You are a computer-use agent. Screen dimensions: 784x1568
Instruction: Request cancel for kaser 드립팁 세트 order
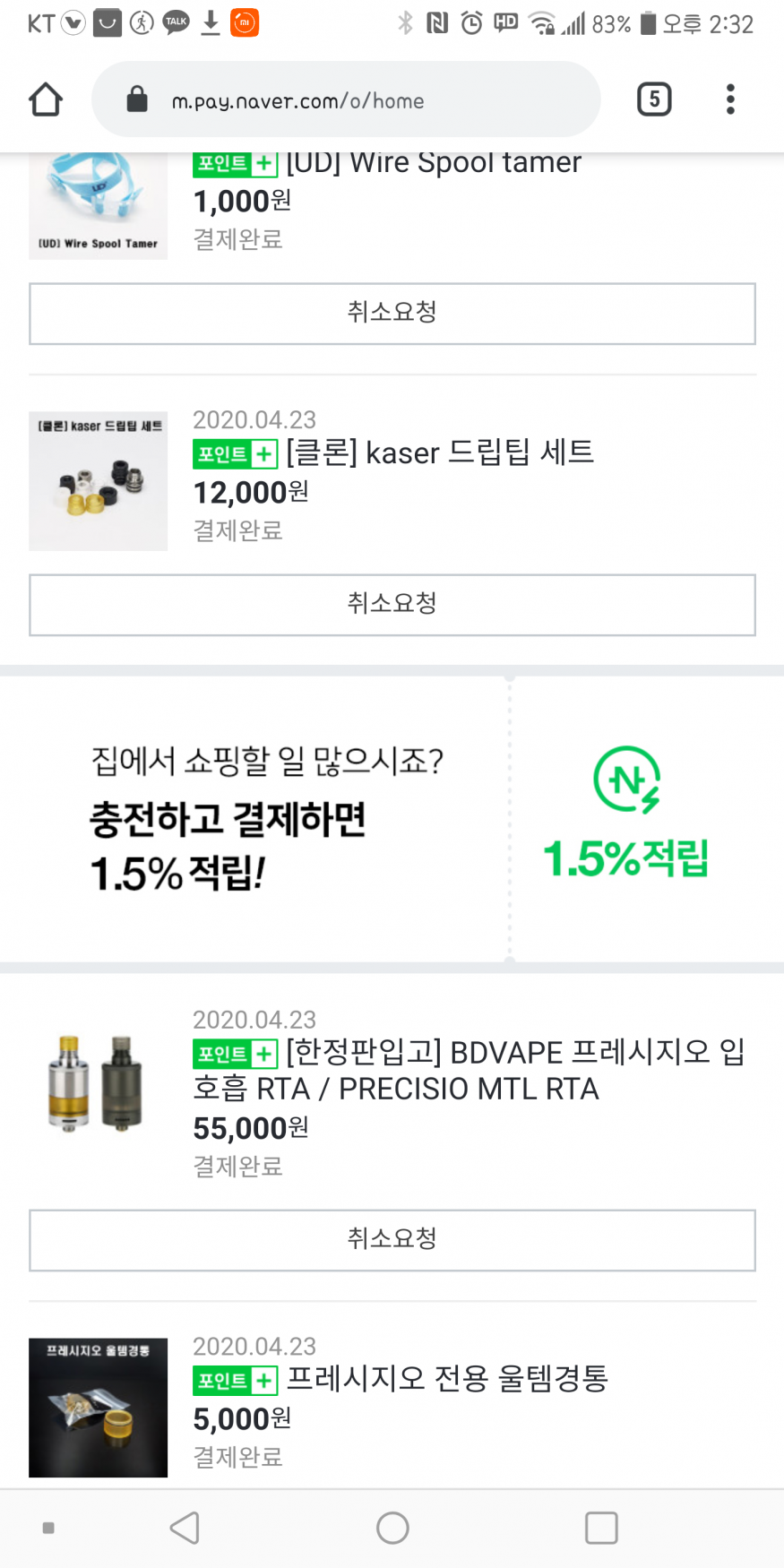click(x=392, y=605)
